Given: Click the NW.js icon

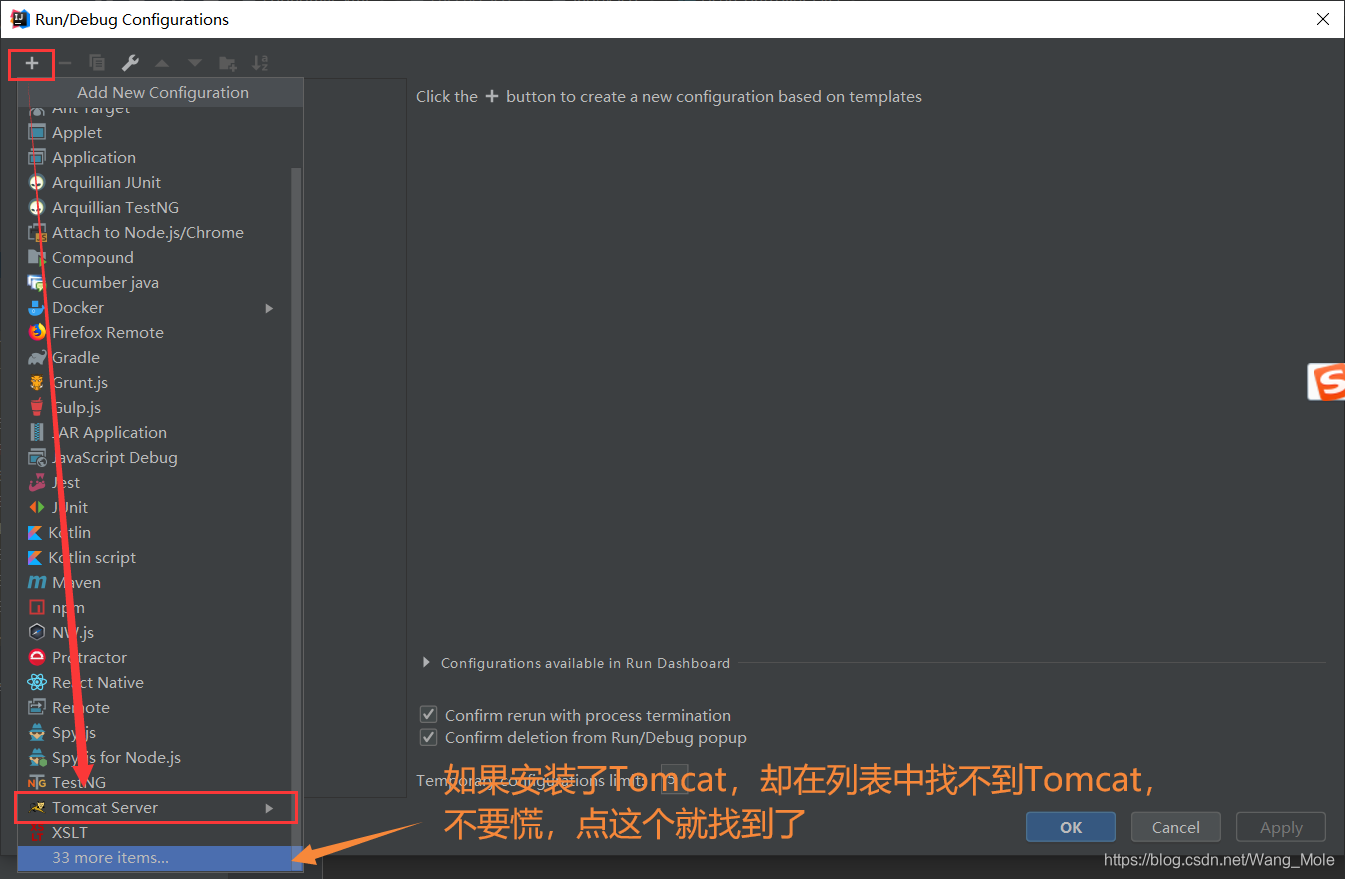Looking at the screenshot, I should coord(37,632).
